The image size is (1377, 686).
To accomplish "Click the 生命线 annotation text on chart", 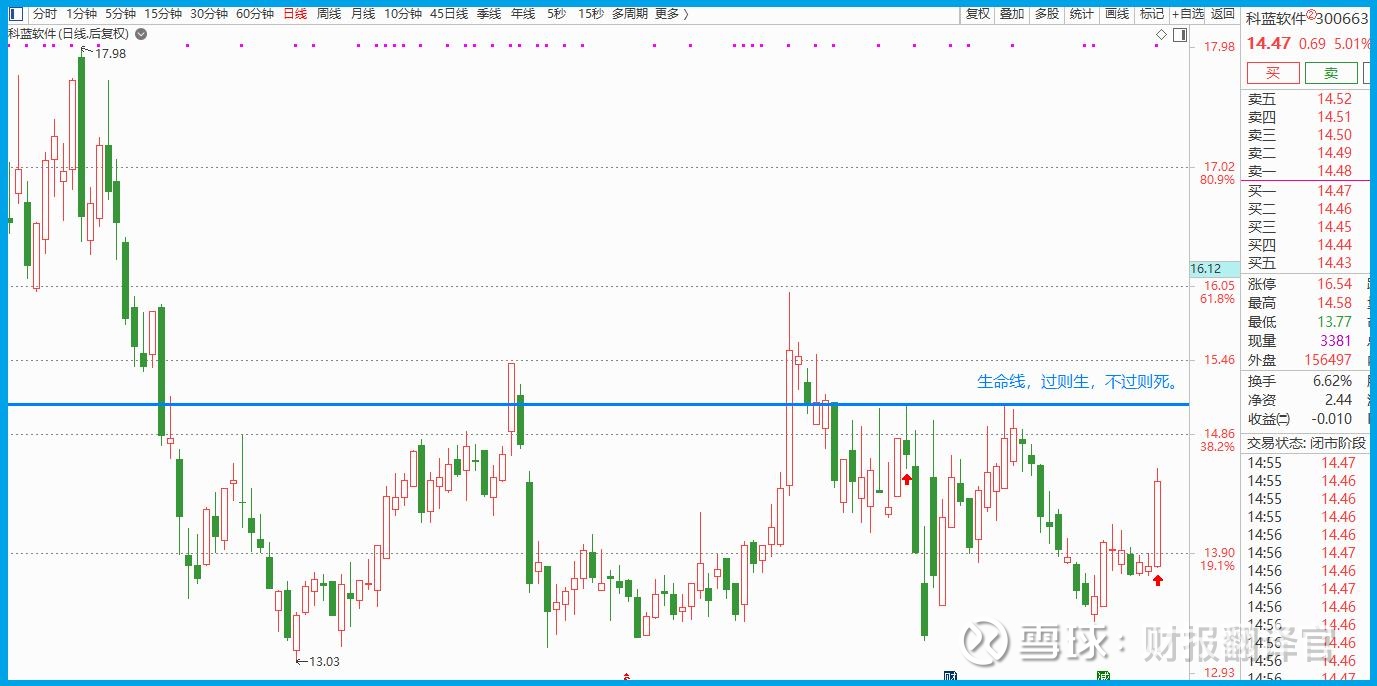I will click(x=1078, y=382).
